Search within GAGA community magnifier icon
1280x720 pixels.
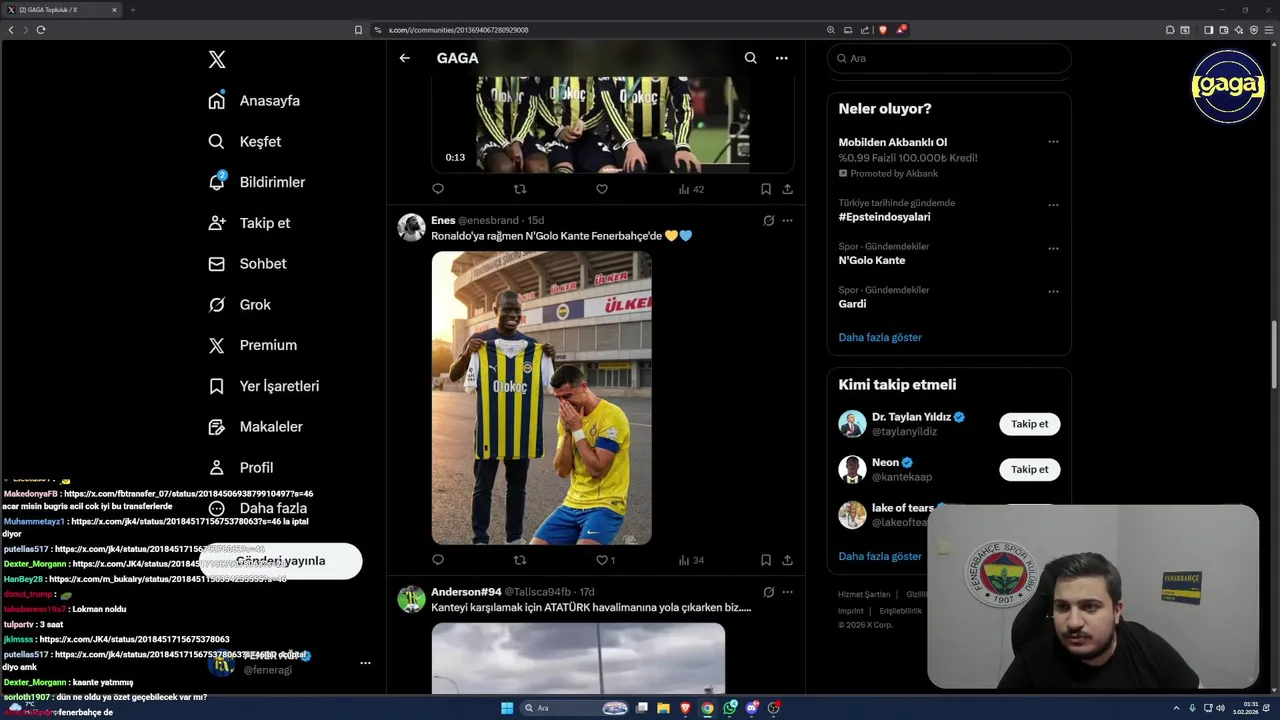tap(751, 58)
